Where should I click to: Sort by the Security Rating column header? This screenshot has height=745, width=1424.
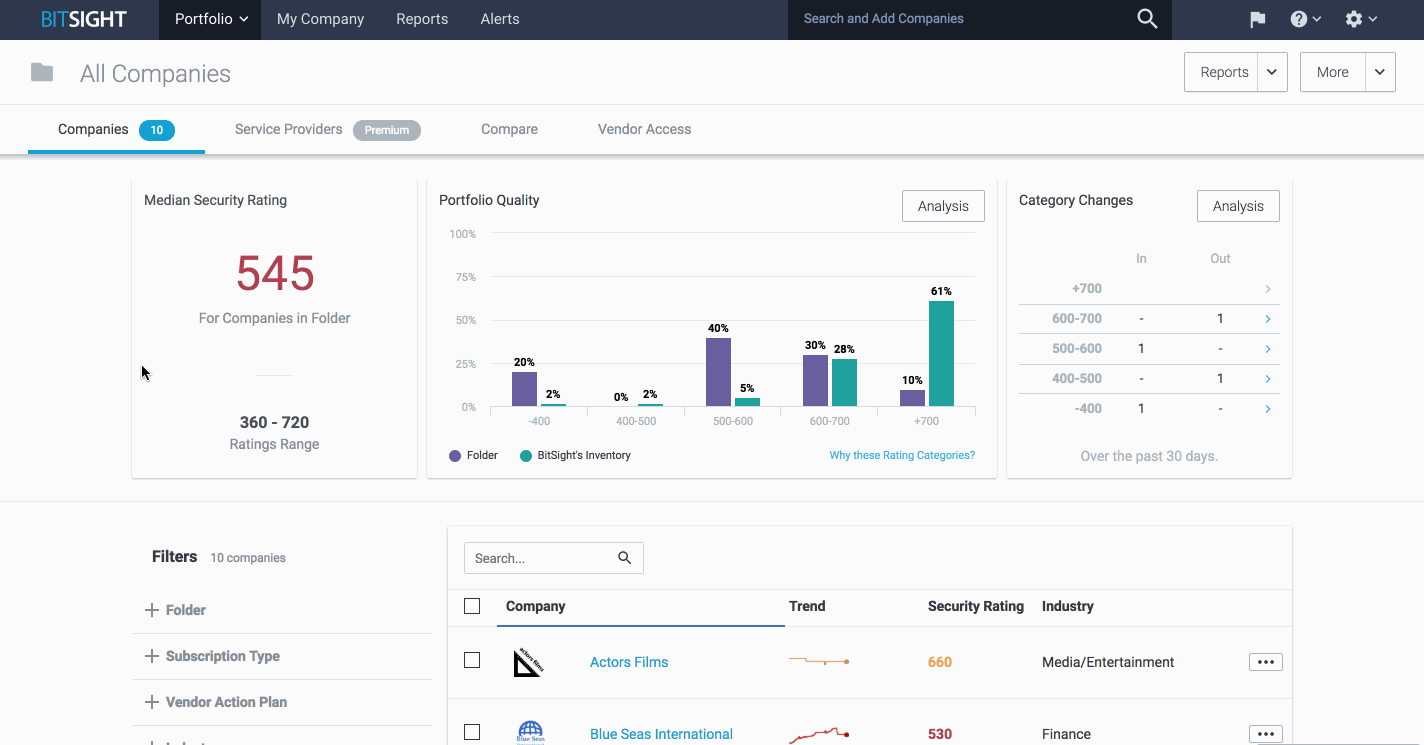[976, 606]
